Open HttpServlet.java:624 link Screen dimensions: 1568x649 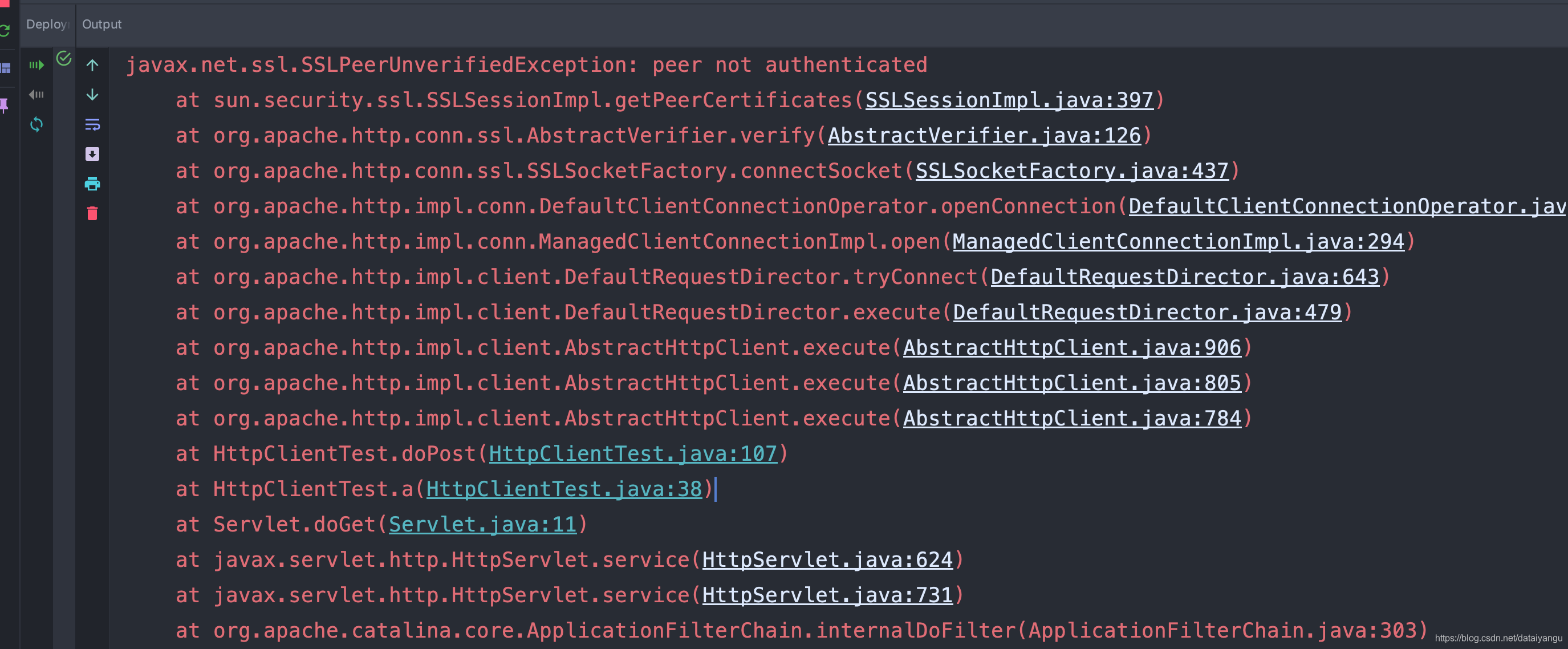pos(827,559)
